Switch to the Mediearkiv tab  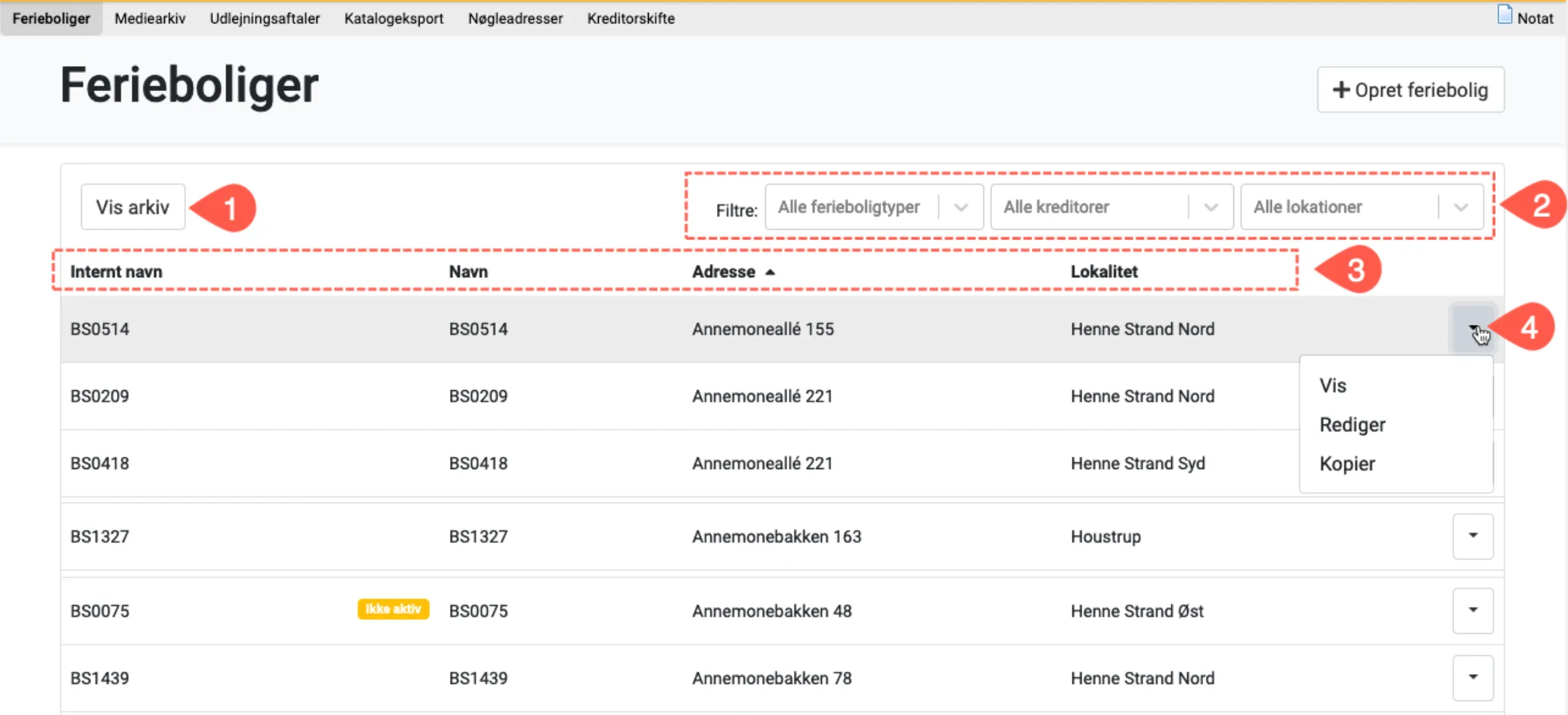[x=150, y=18]
